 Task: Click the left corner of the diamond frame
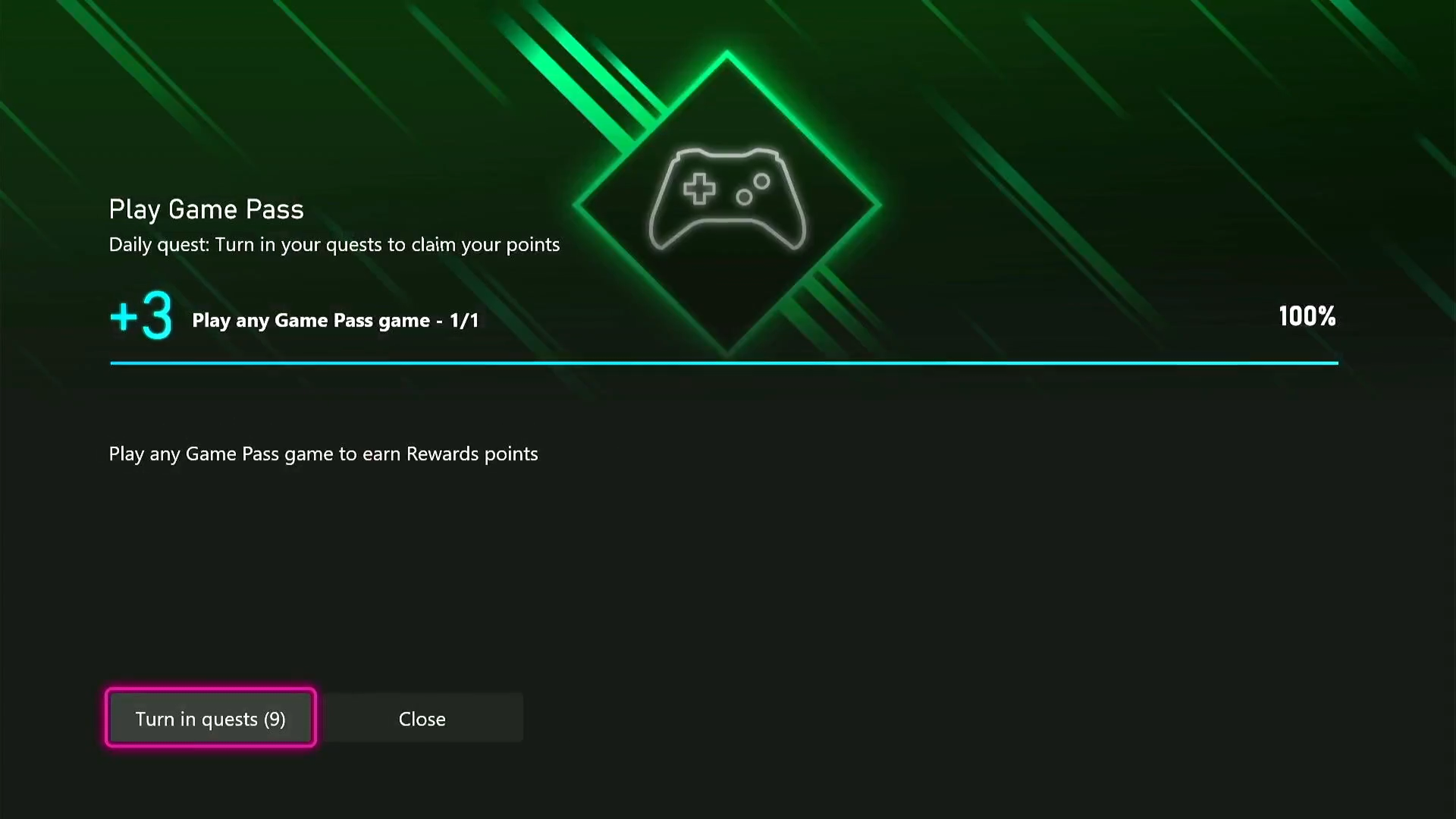point(579,204)
